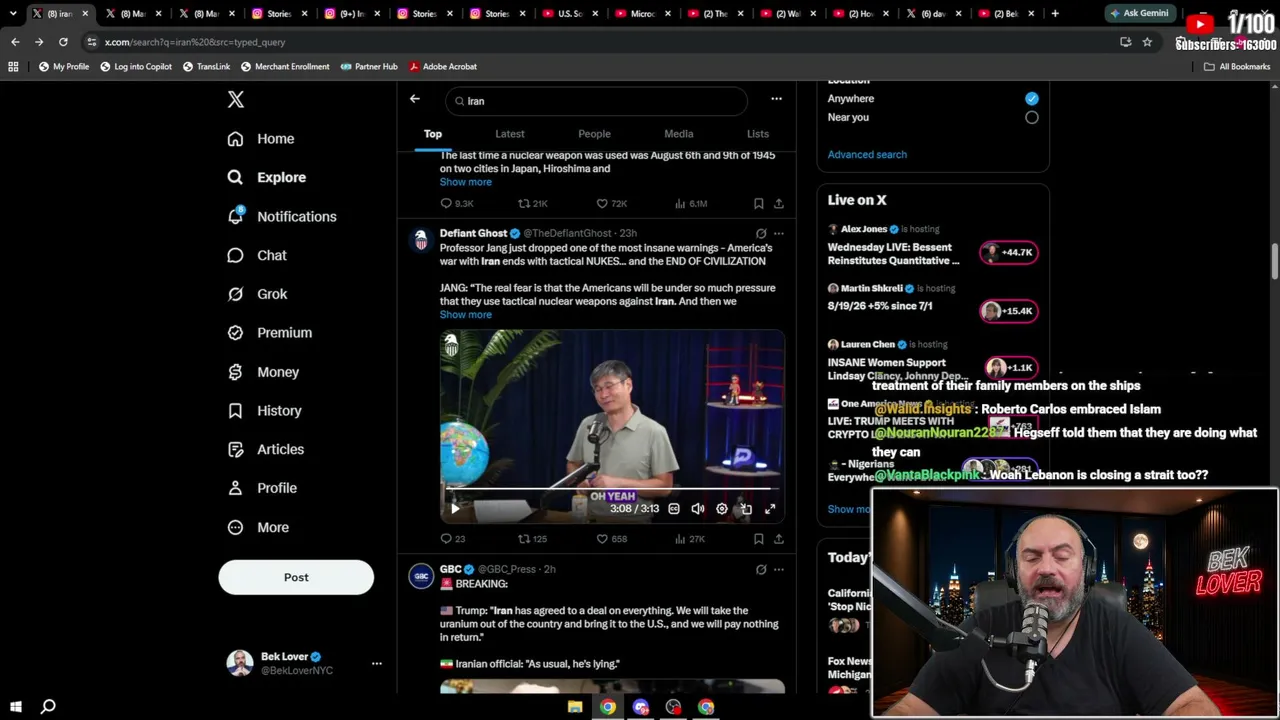Reply to the Defiant Ghost post
1280x720 pixels.
click(453, 539)
